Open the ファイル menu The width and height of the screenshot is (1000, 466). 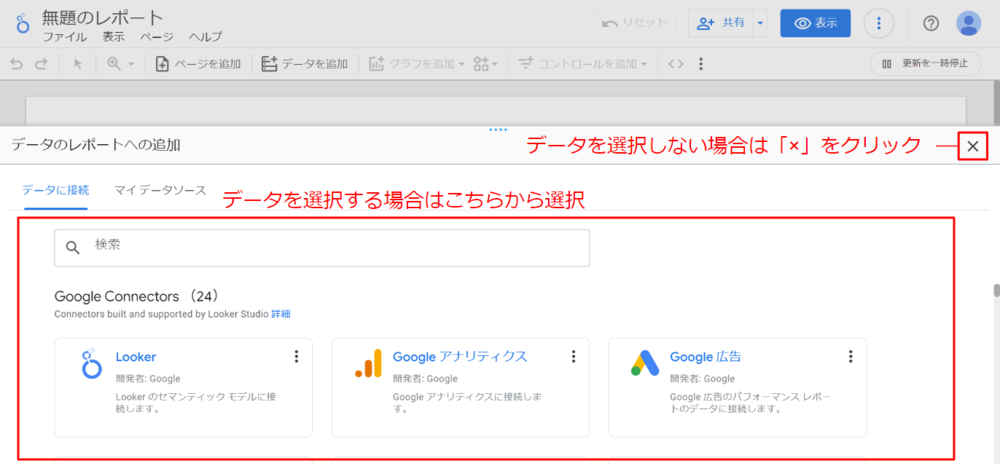pos(64,37)
